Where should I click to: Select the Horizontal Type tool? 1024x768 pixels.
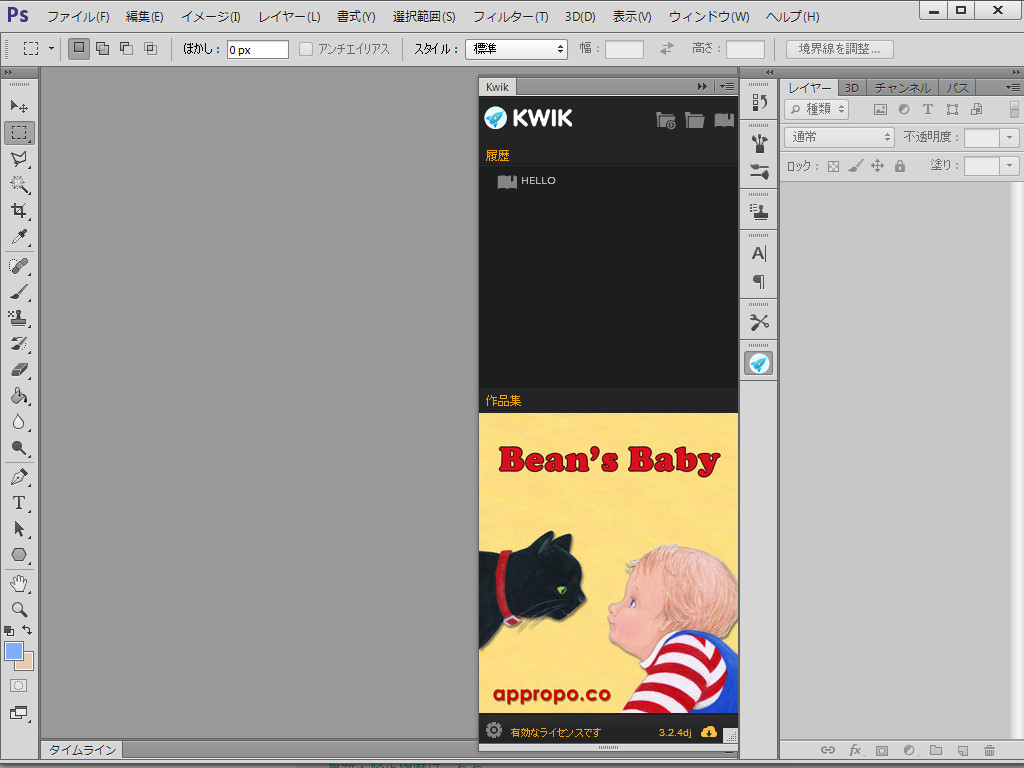(x=19, y=503)
